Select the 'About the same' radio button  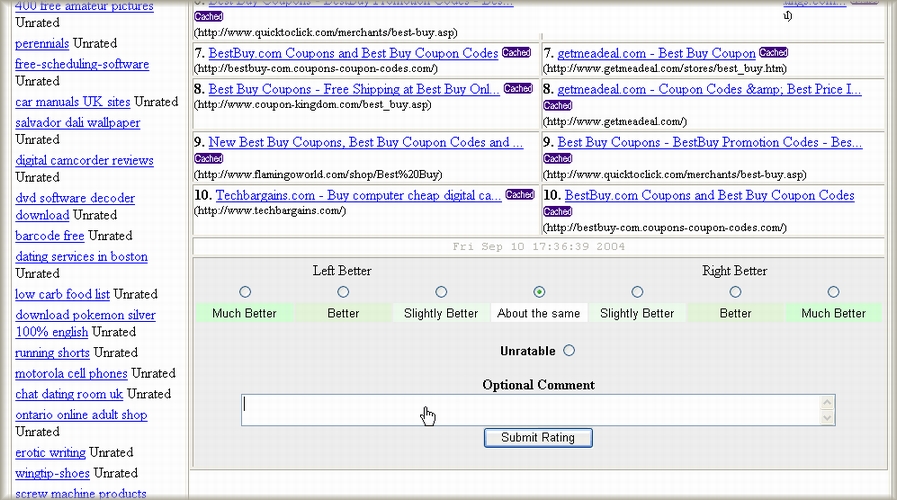539,292
